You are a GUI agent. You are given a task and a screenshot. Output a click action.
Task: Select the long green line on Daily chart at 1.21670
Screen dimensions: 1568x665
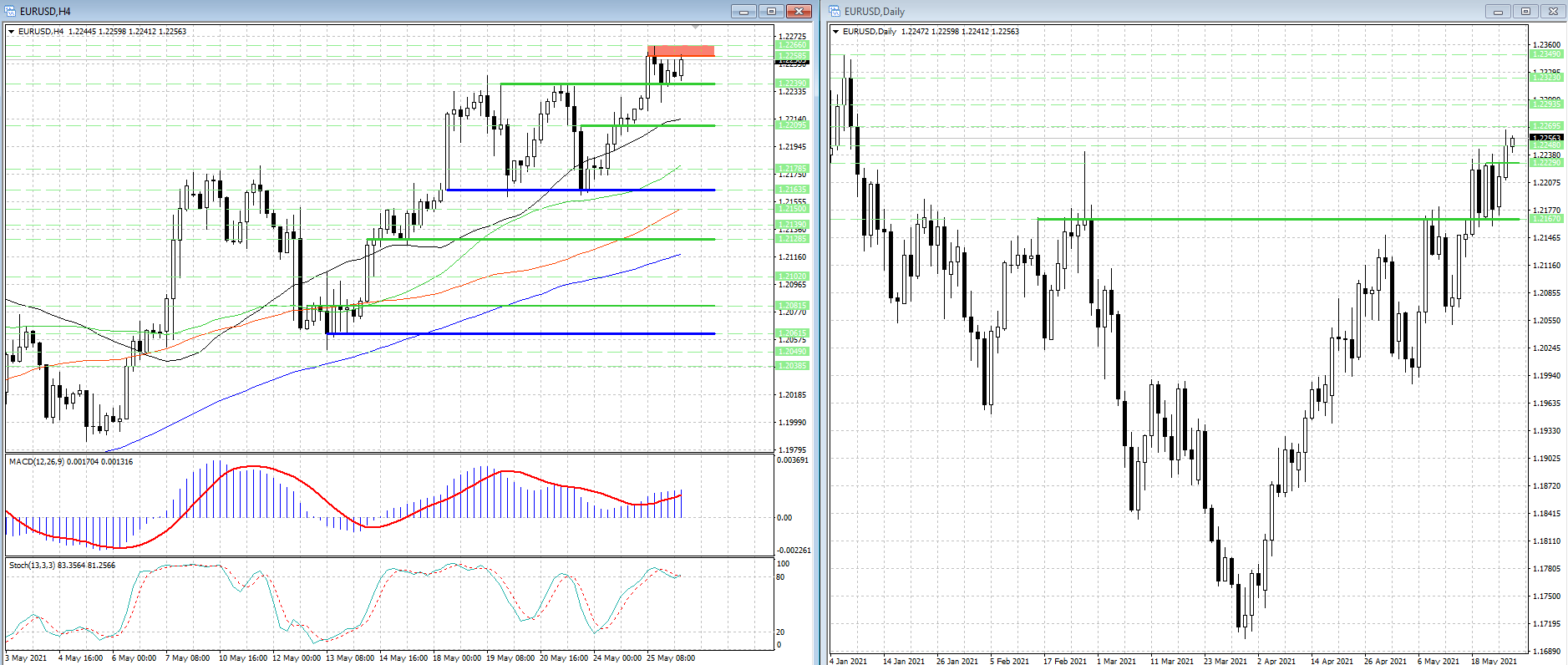(1253, 219)
